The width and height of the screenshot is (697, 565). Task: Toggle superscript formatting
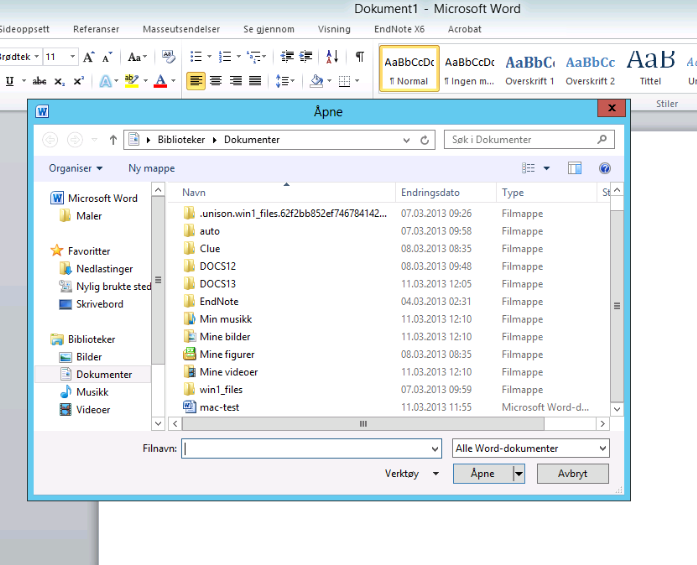tap(79, 81)
